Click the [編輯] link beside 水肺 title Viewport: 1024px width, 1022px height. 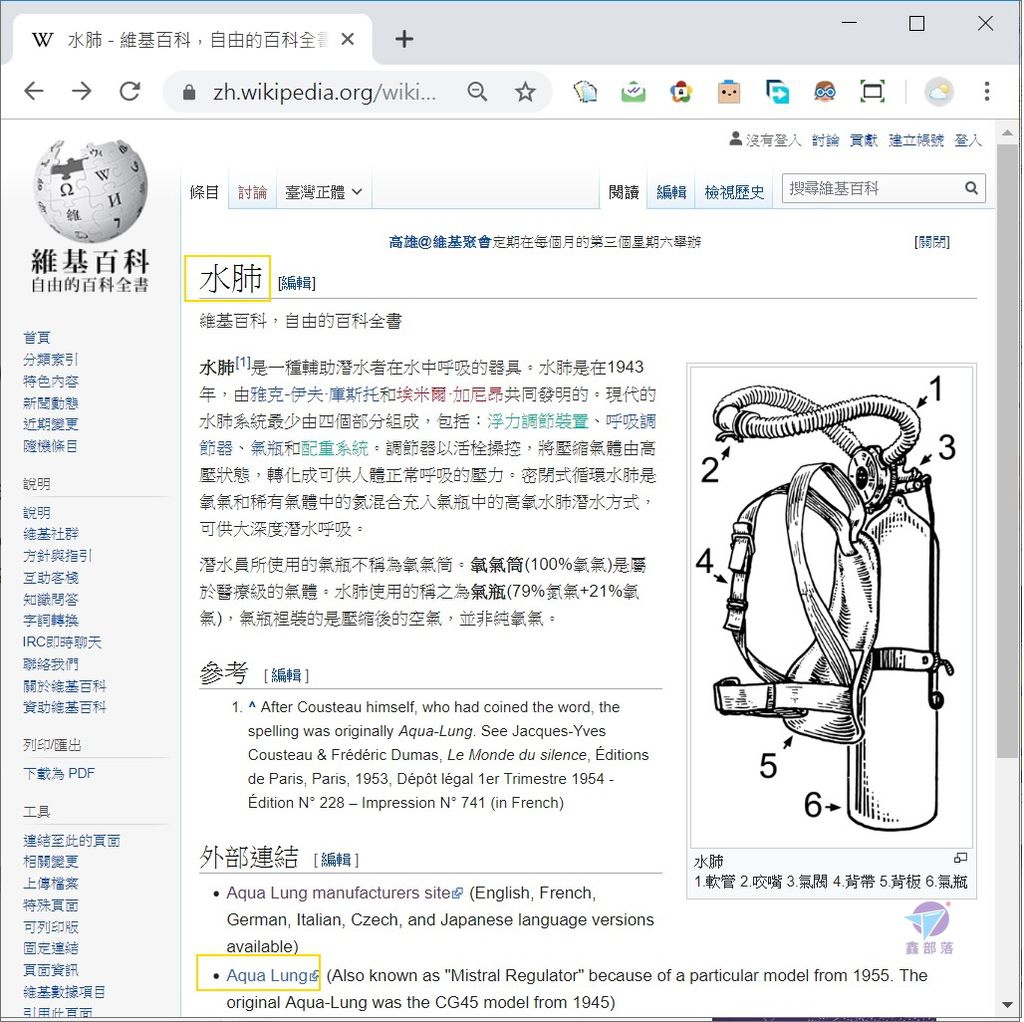click(x=296, y=283)
